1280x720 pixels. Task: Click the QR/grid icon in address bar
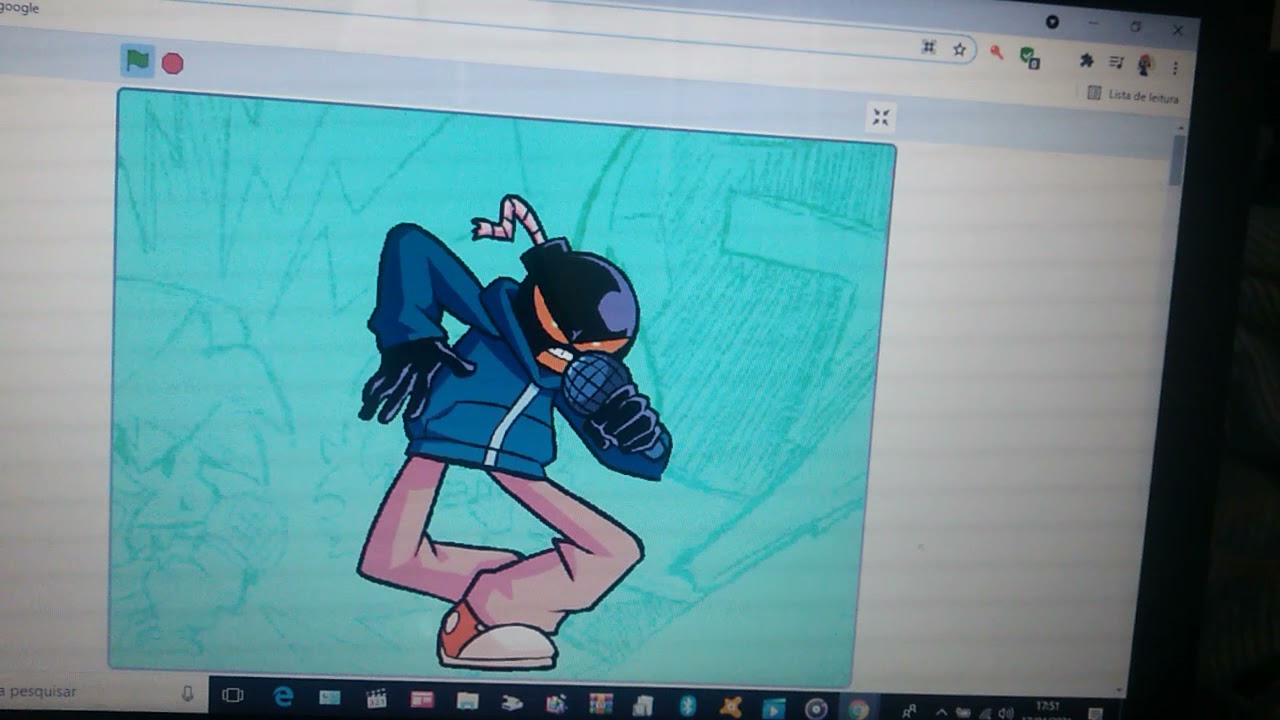(x=929, y=46)
